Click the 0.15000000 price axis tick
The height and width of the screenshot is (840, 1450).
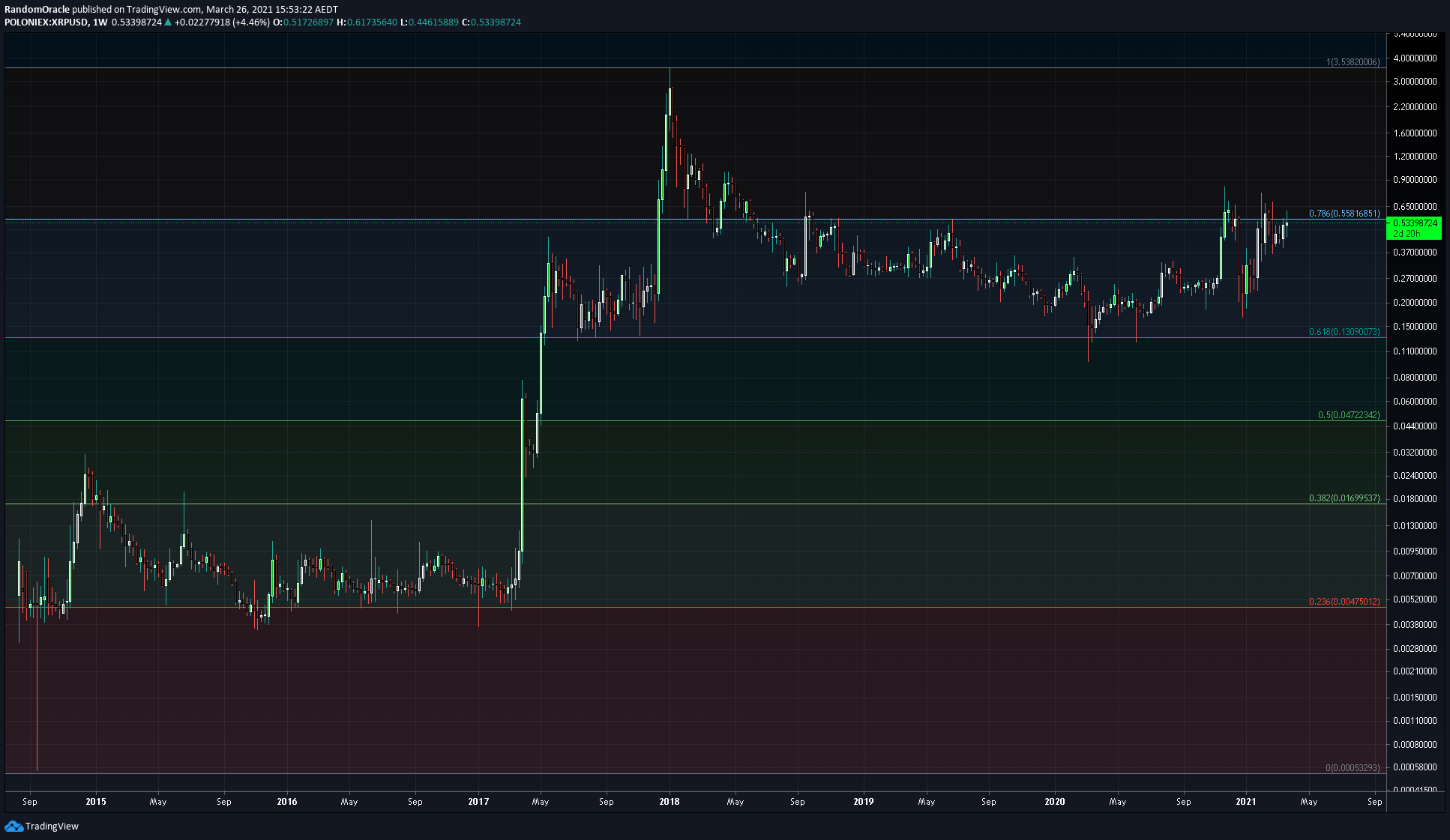click(x=1415, y=327)
